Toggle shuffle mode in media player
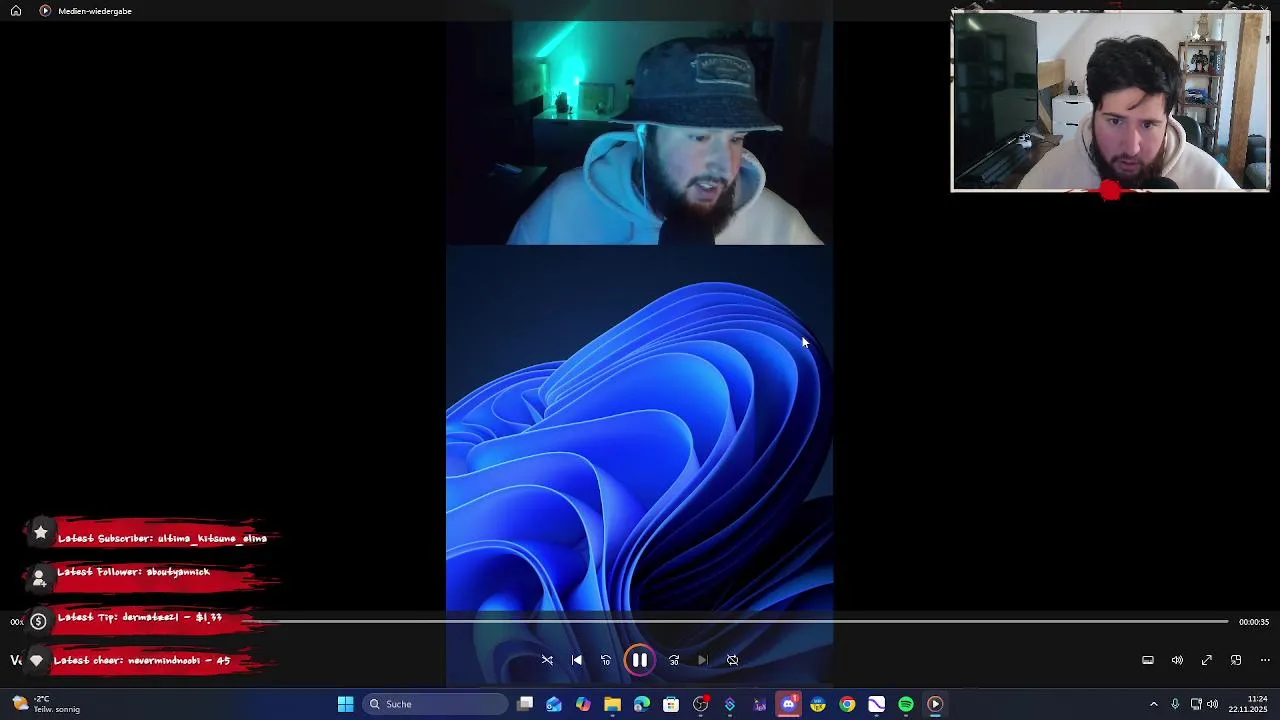This screenshot has height=720, width=1280. pos(547,660)
